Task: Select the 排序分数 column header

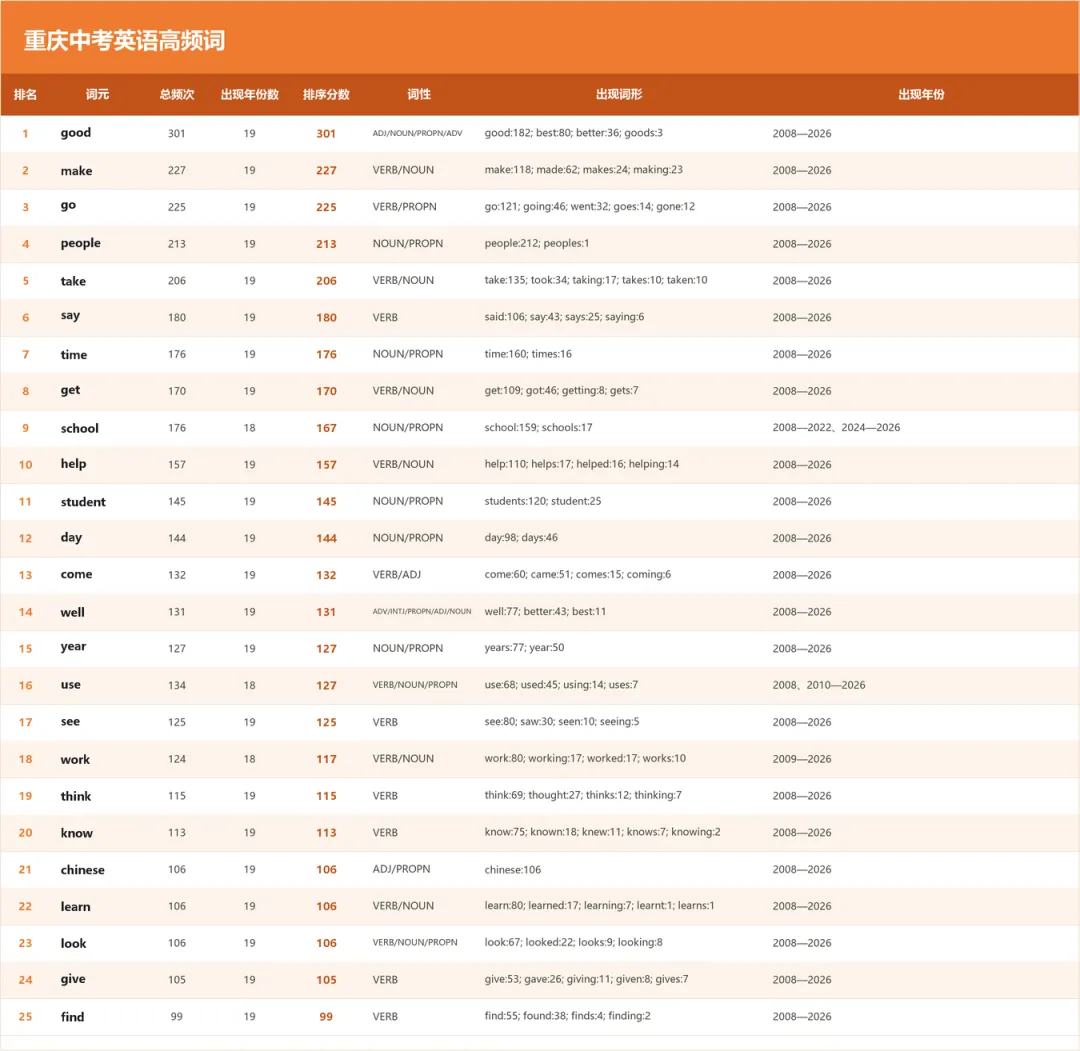Action: (326, 94)
